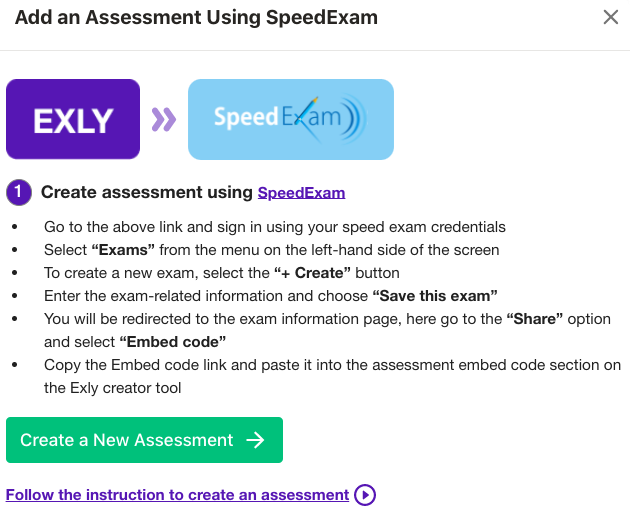Open the SpeedExam hyperlink in step 1

pyautogui.click(x=301, y=193)
